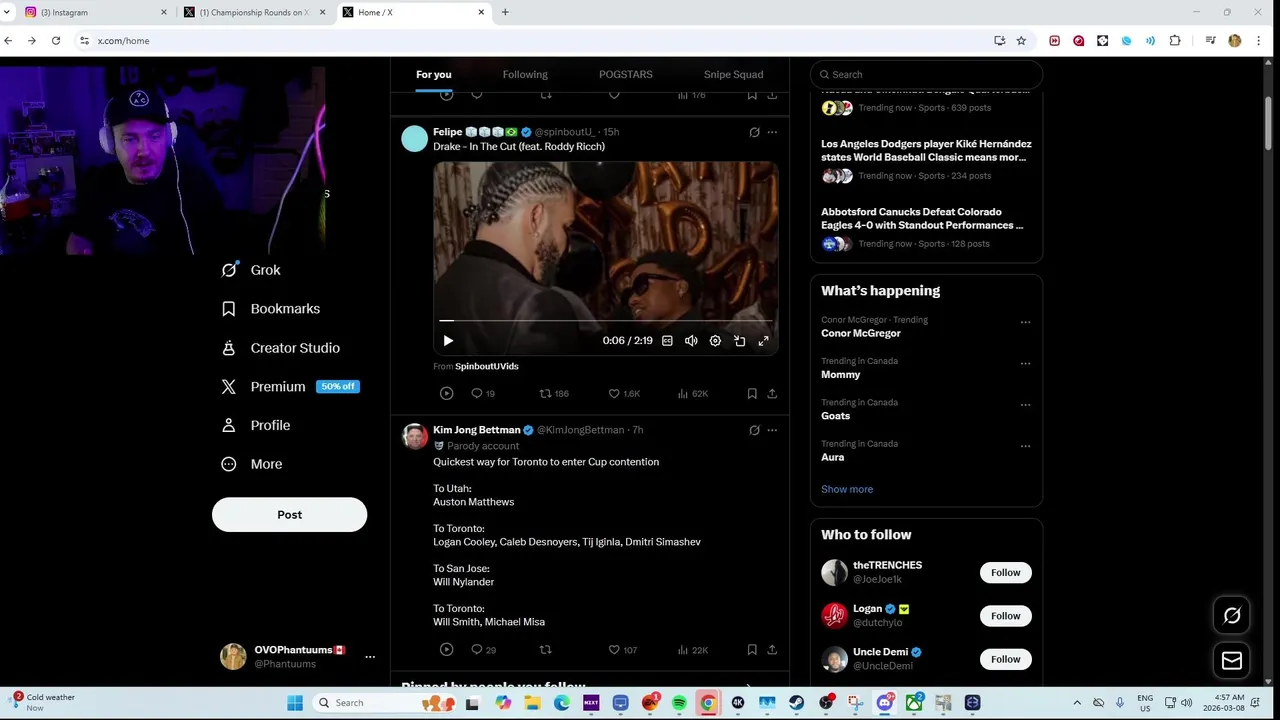Open Aura trend options menu
The width and height of the screenshot is (1280, 720).
pyautogui.click(x=1025, y=447)
